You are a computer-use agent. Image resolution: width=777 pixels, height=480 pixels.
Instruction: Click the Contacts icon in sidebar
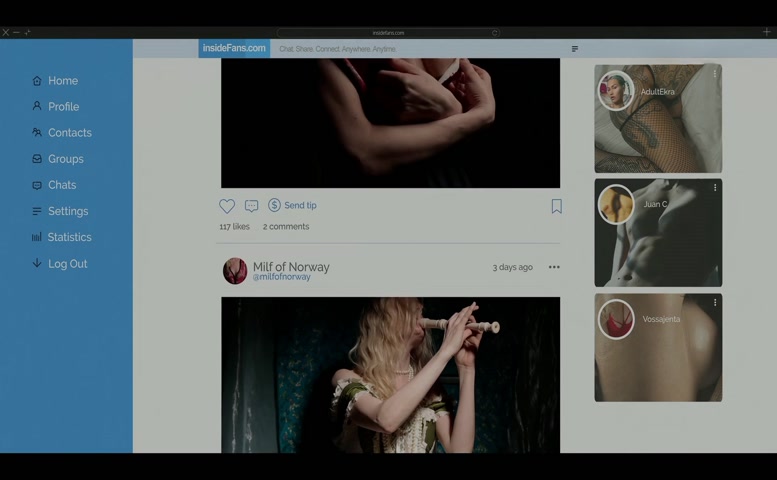(x=37, y=132)
